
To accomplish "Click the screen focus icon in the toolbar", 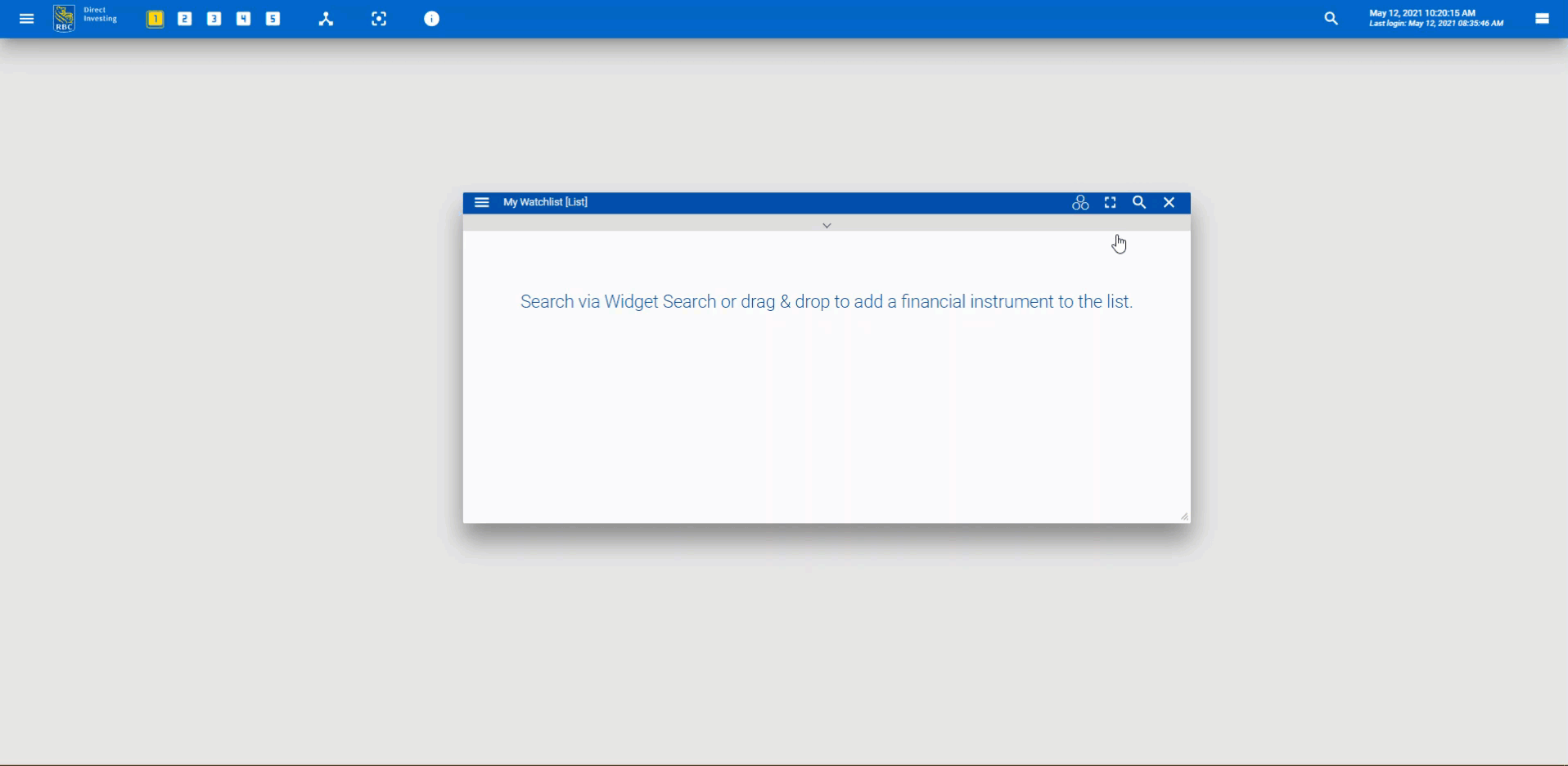I will (x=379, y=18).
